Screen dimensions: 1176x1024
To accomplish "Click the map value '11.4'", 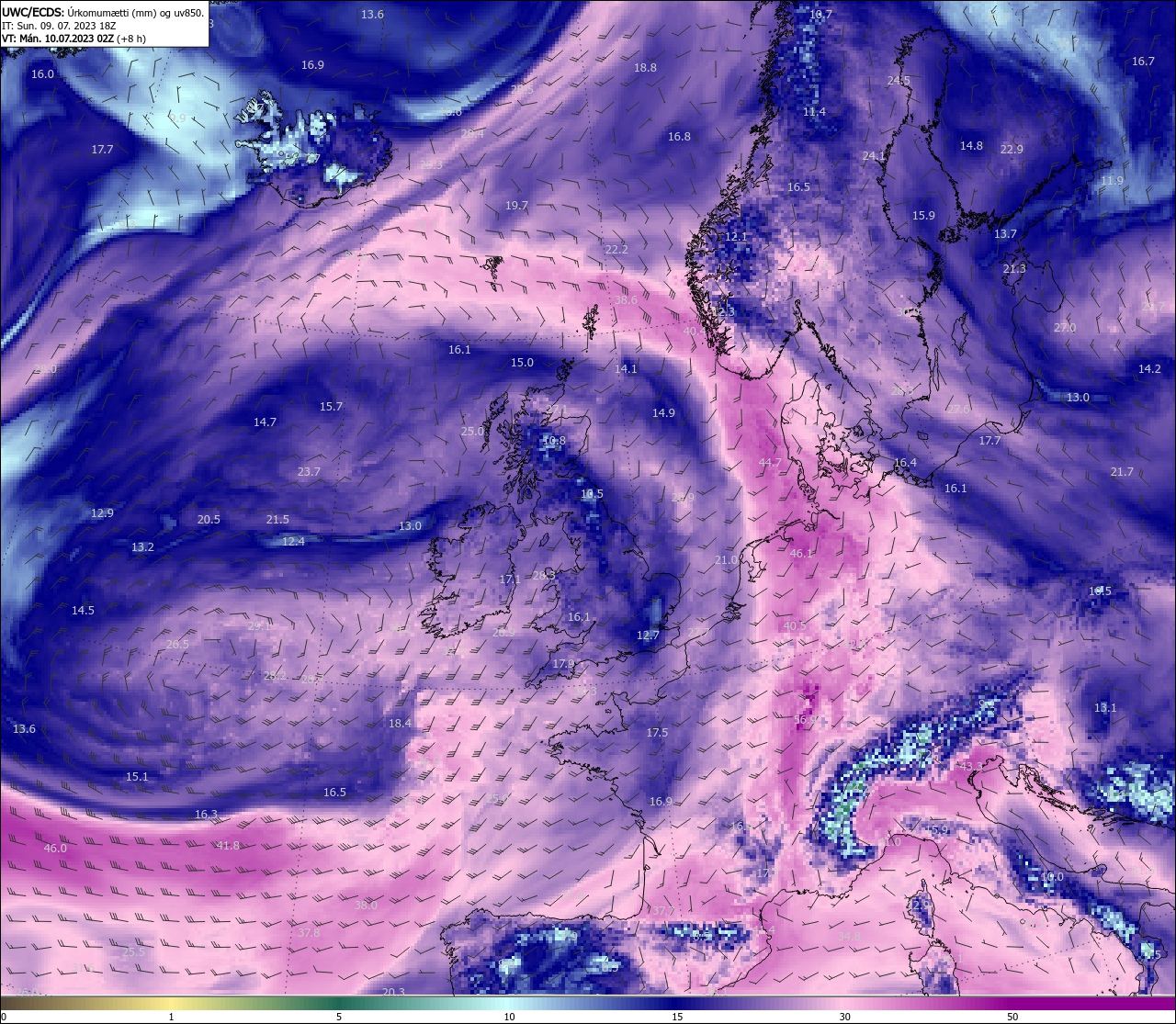I will tap(814, 111).
